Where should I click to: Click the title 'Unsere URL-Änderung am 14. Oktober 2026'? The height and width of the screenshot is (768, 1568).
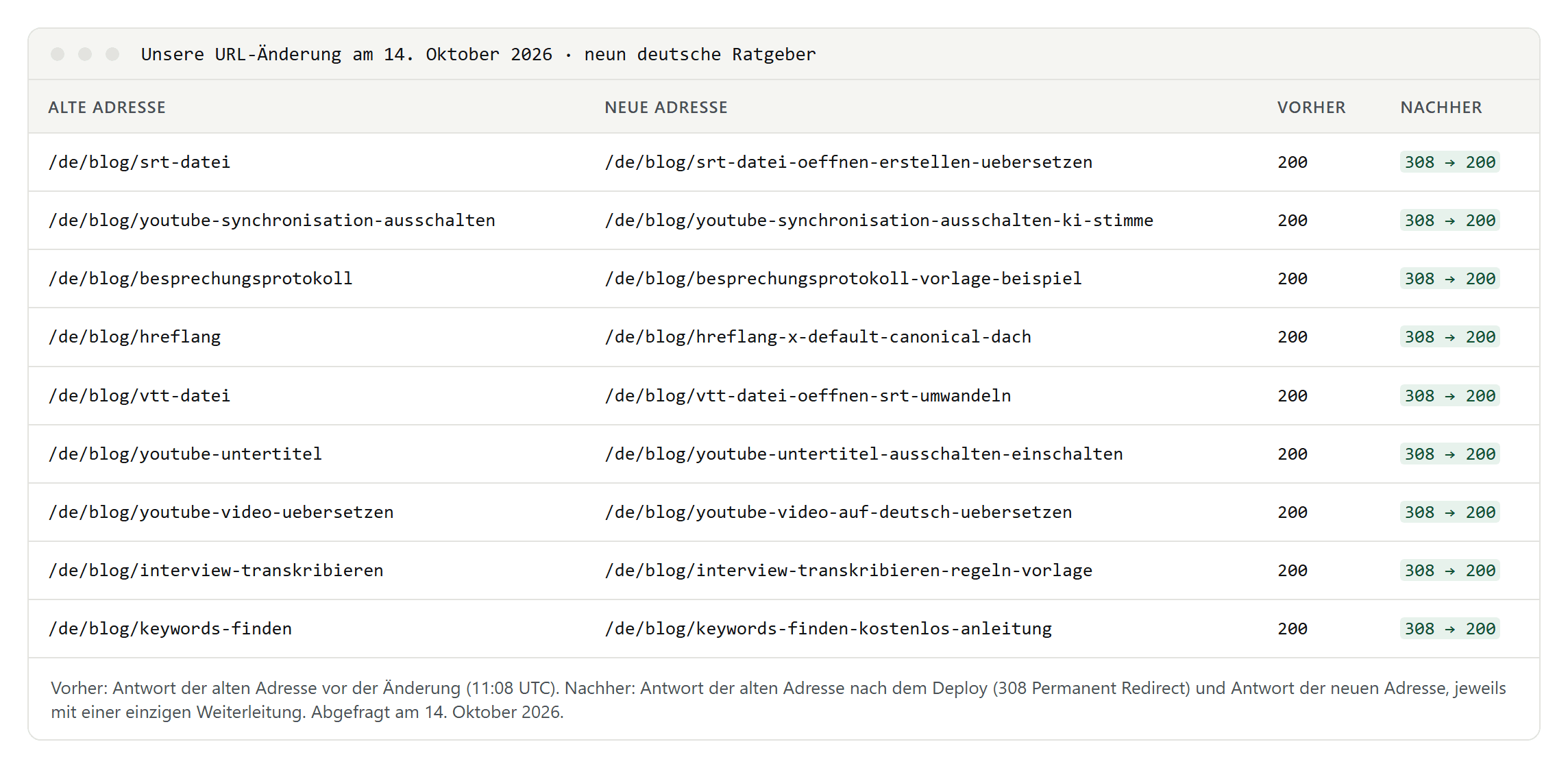347,54
